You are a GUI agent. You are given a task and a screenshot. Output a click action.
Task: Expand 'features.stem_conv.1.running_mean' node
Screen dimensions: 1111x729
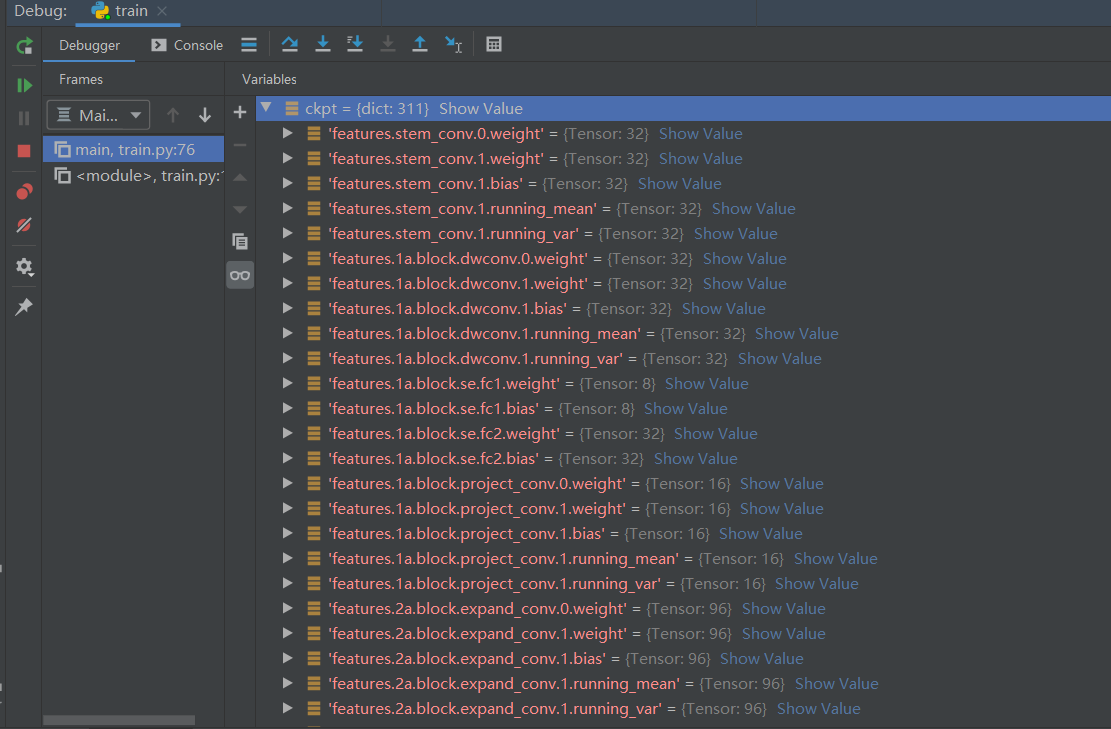tap(287, 208)
